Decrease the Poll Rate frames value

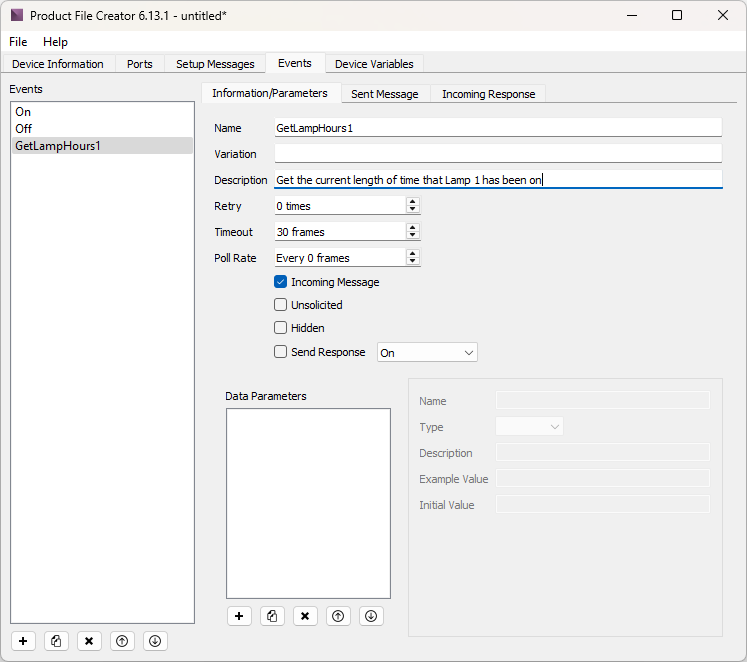tap(413, 262)
